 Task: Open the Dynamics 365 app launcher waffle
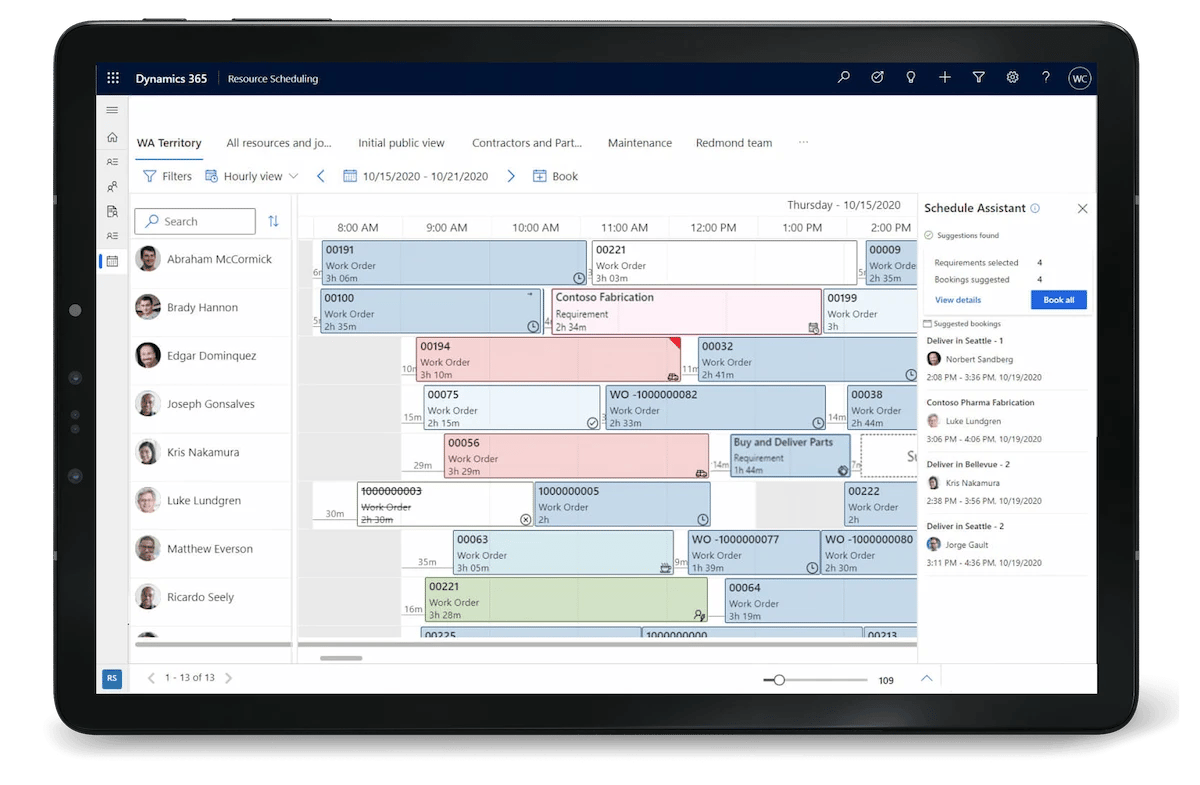tap(113, 78)
